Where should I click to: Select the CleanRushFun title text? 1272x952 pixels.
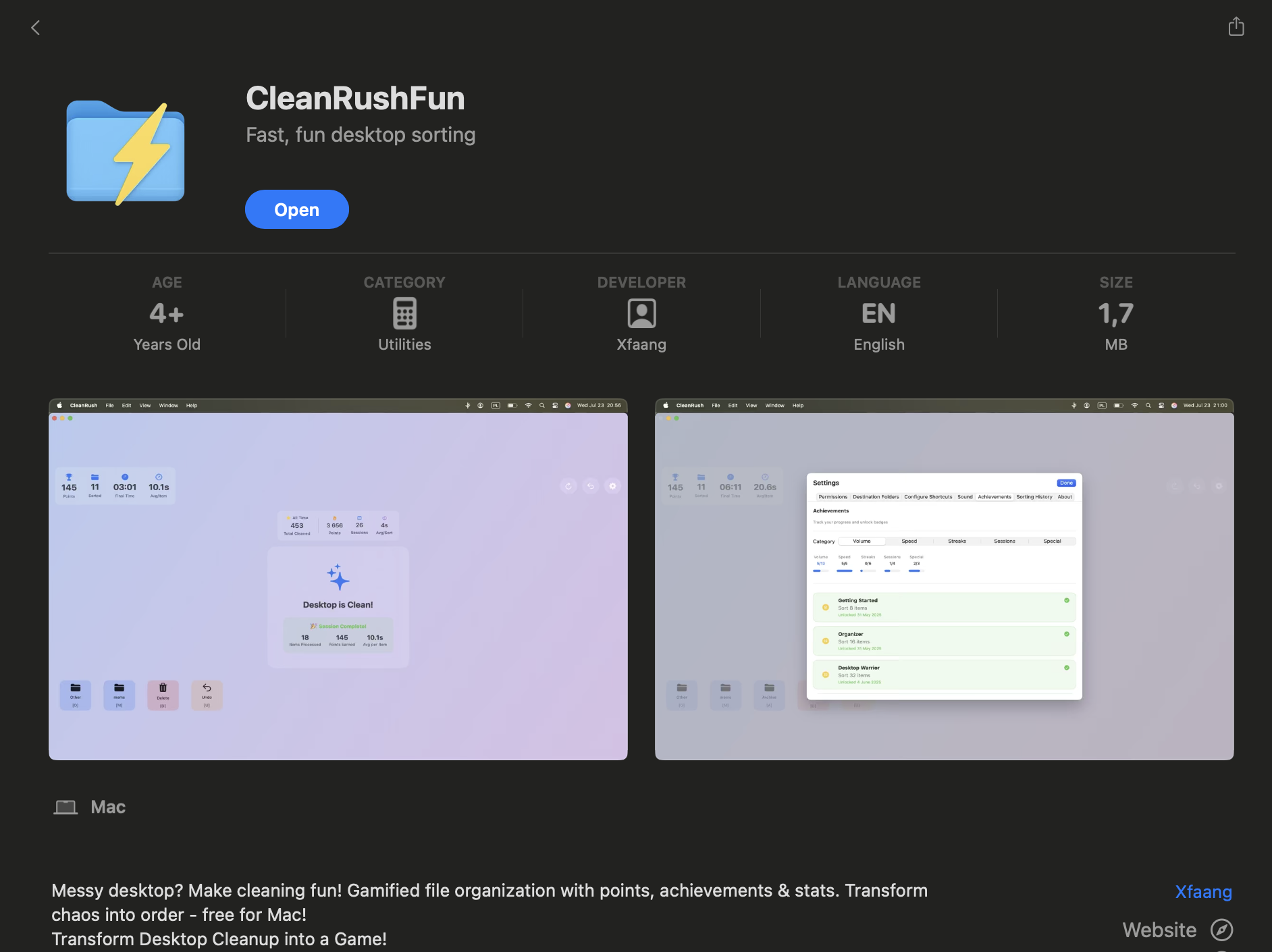355,99
